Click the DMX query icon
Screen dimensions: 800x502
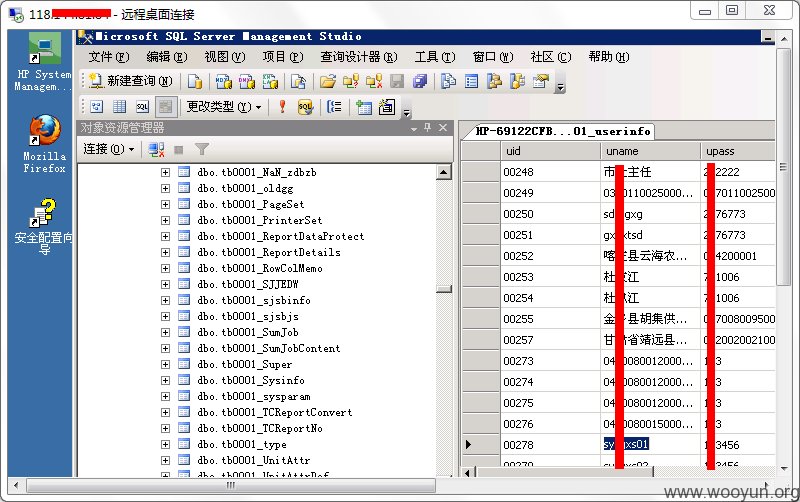[x=247, y=81]
